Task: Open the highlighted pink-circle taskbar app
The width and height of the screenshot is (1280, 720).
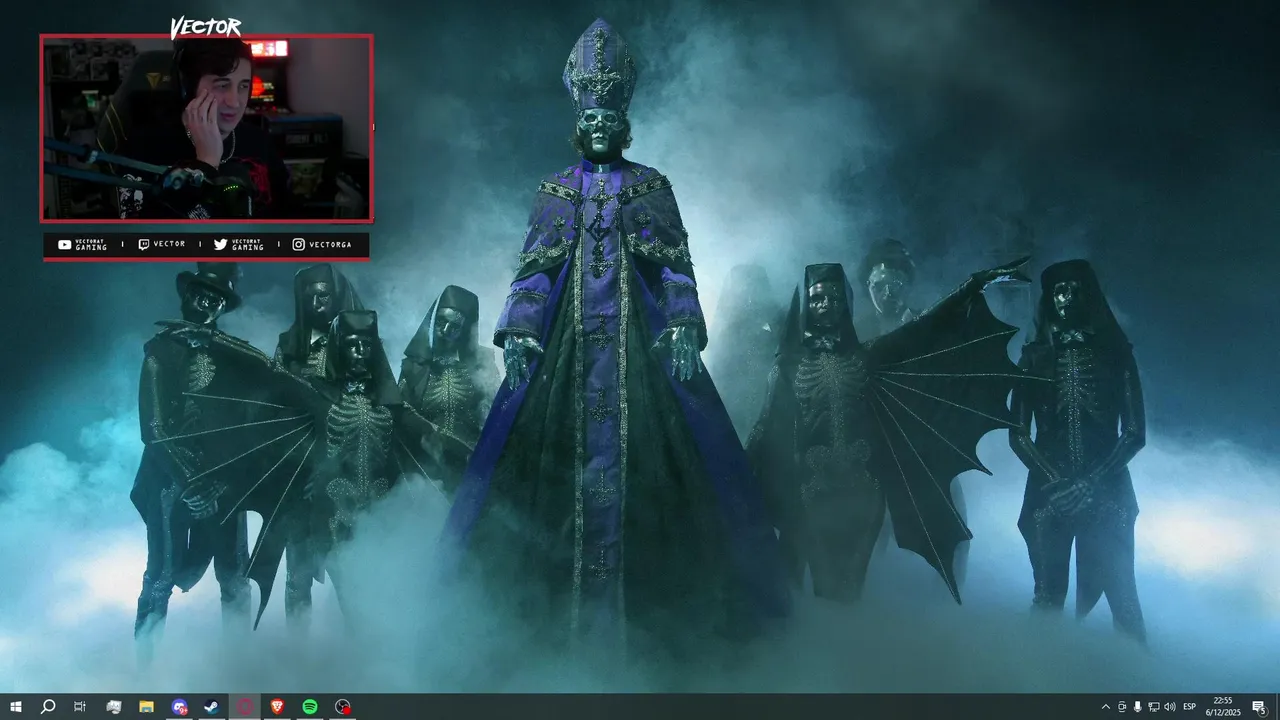Action: (x=244, y=707)
